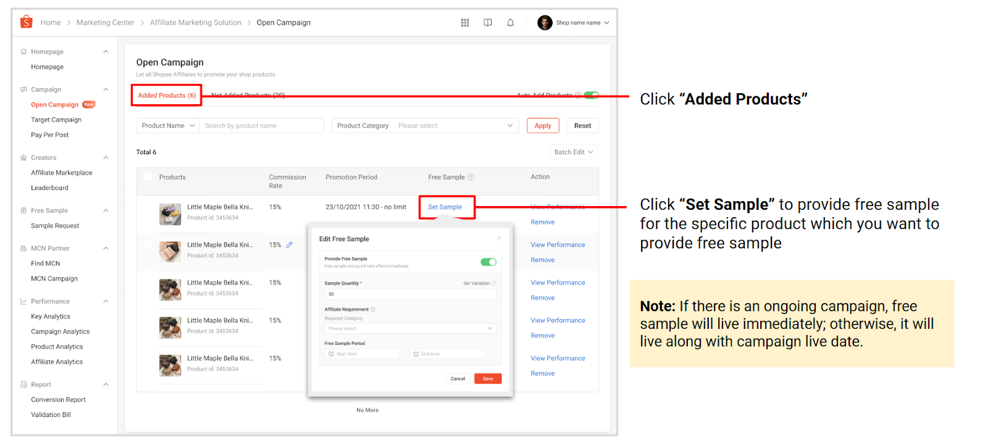Open the Batch Edit dropdown

pos(573,152)
